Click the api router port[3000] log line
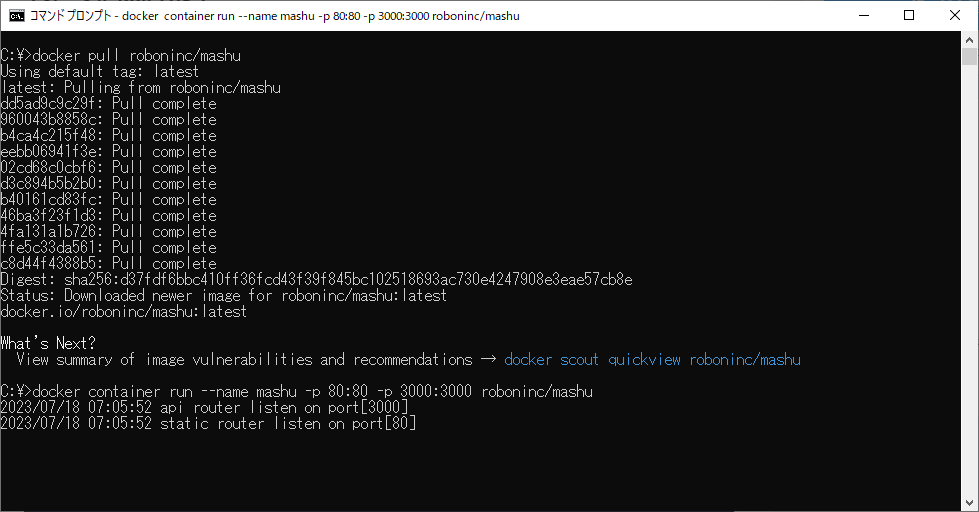979x512 pixels. [x=204, y=407]
